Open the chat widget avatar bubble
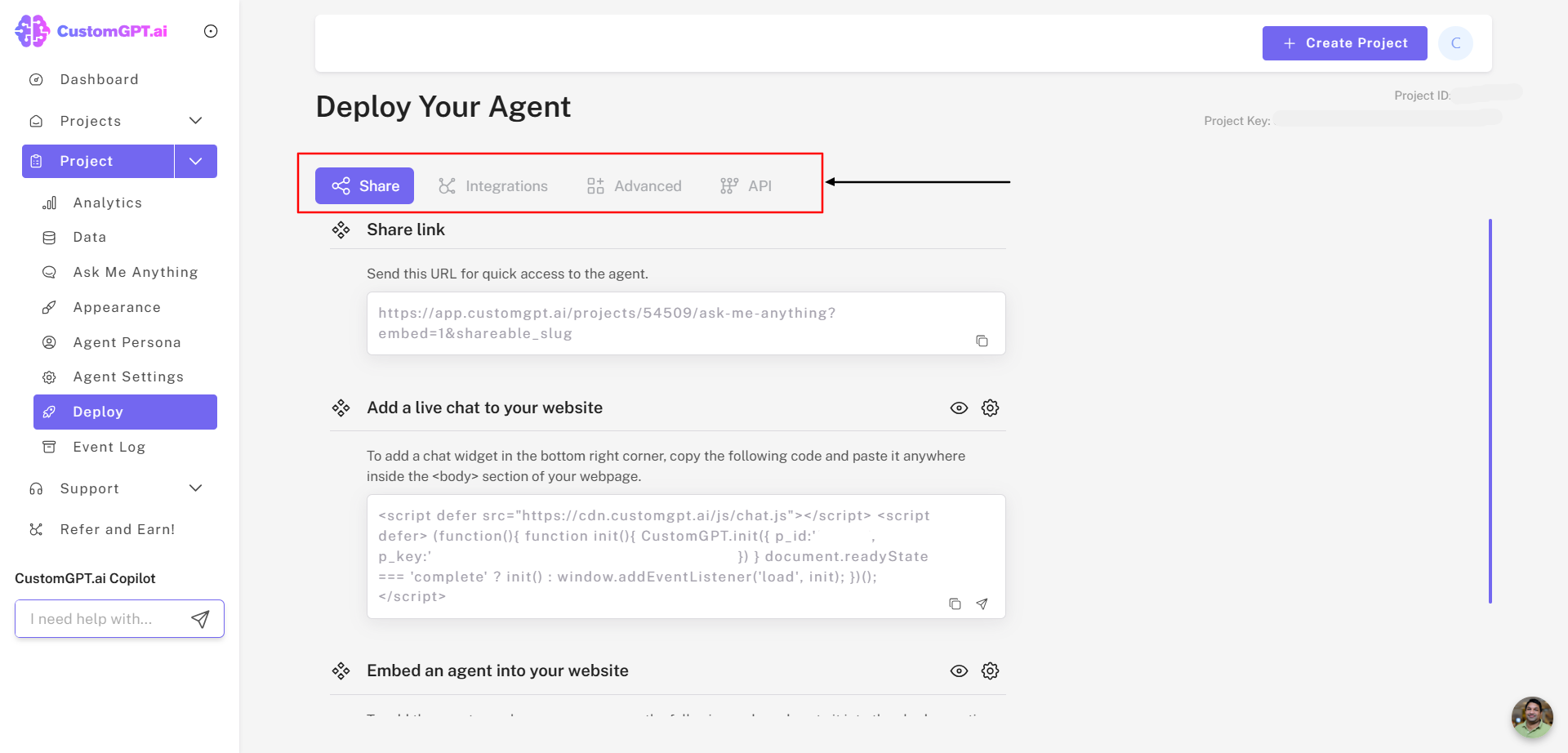Viewport: 1568px width, 753px height. [x=1532, y=717]
